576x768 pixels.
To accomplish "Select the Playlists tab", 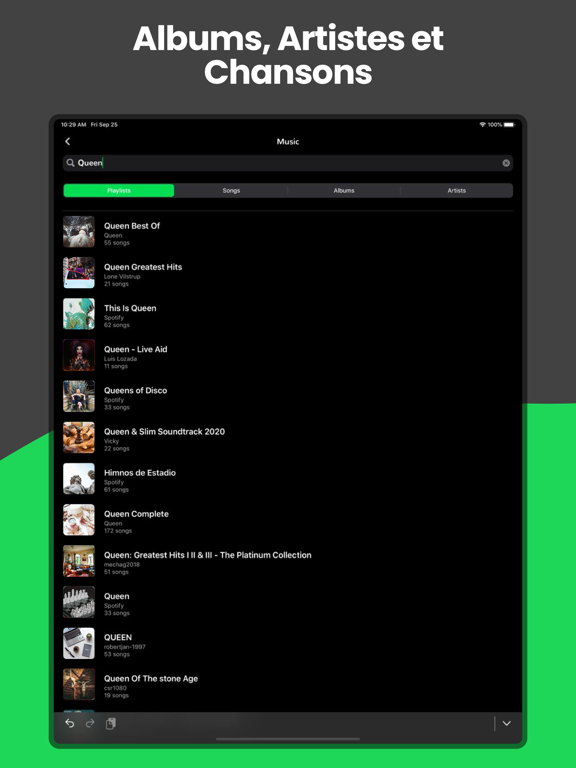I will (x=119, y=191).
